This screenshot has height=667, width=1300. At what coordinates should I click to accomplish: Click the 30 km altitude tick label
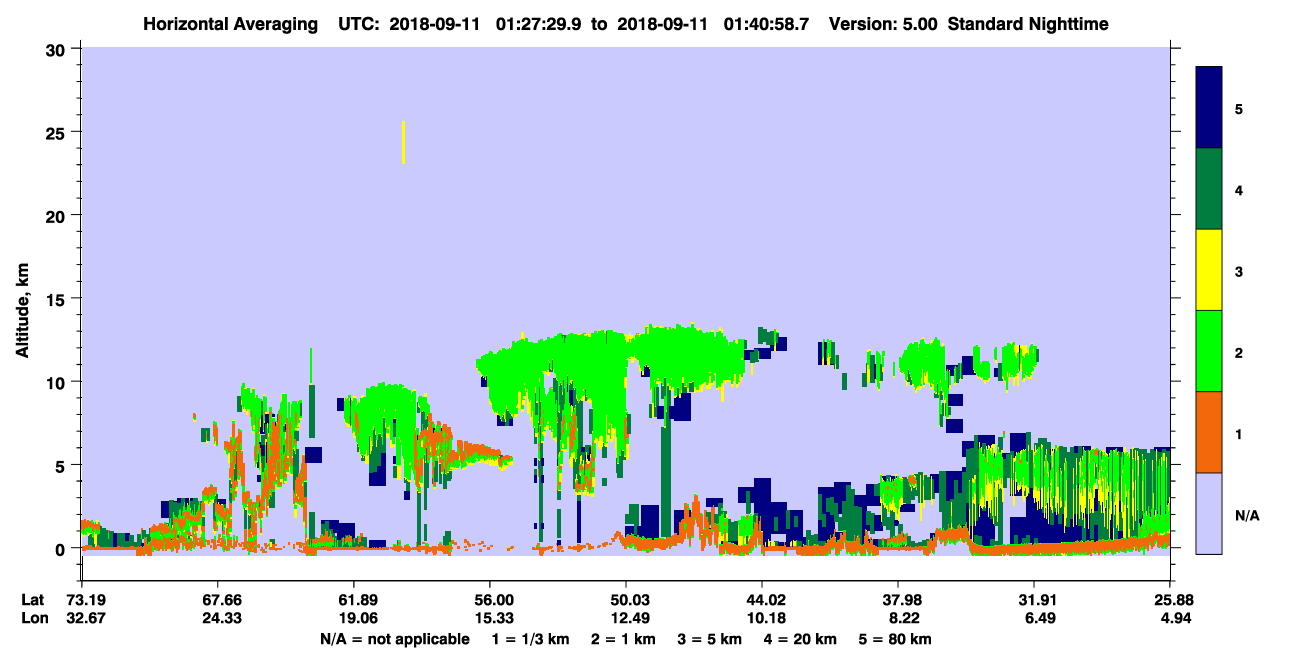(x=58, y=49)
